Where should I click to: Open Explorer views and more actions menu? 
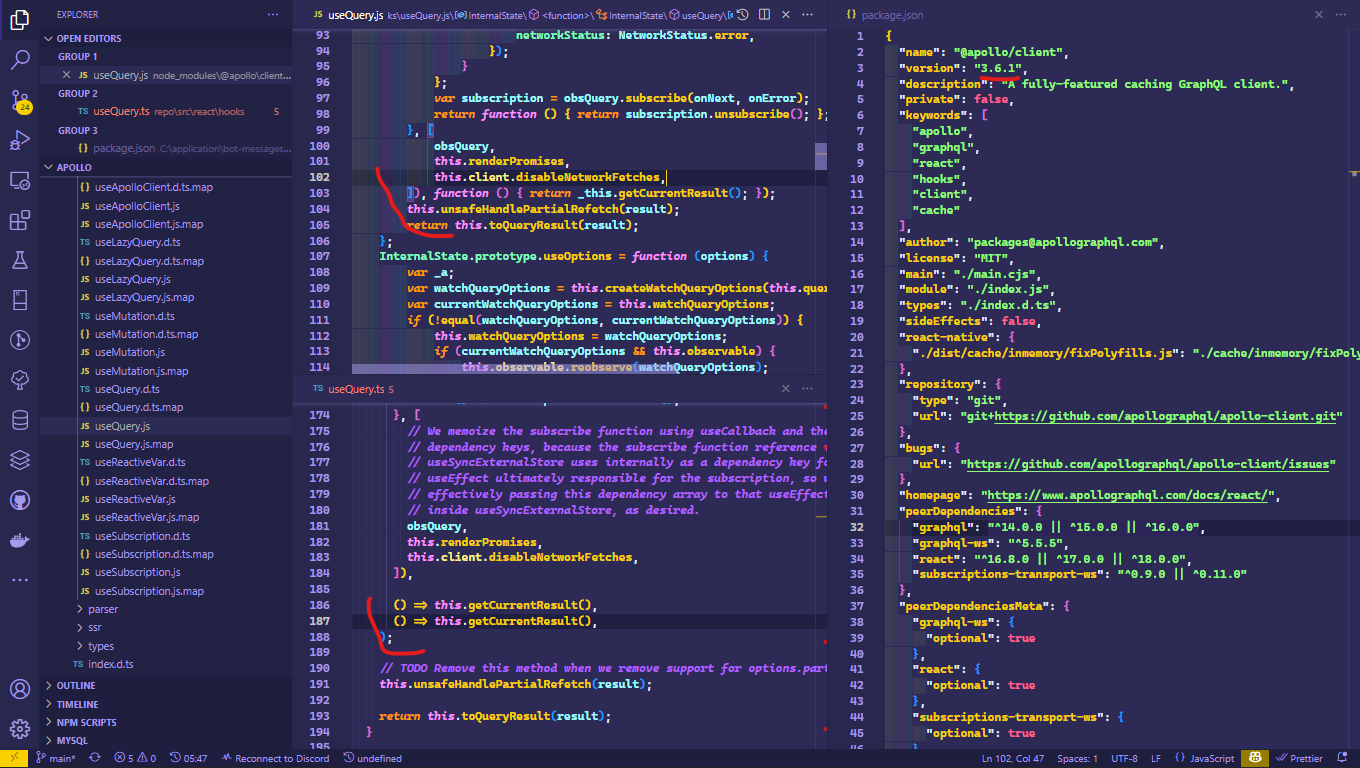click(x=273, y=15)
